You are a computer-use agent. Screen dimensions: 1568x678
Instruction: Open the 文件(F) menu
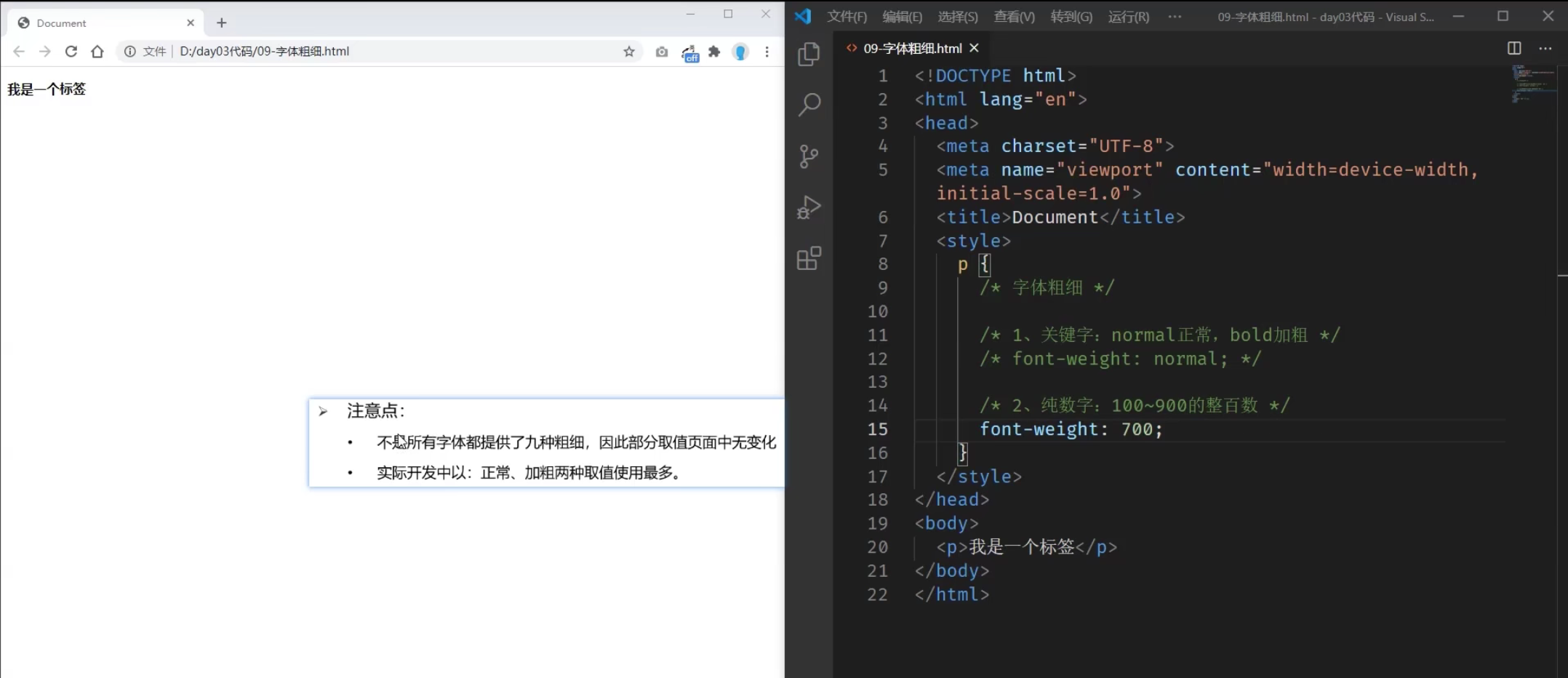(x=847, y=17)
